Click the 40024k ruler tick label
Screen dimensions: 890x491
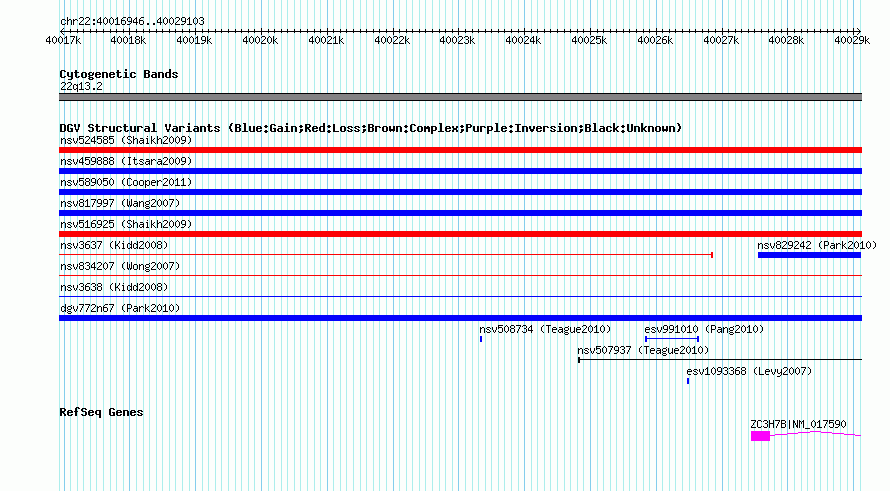coord(523,40)
